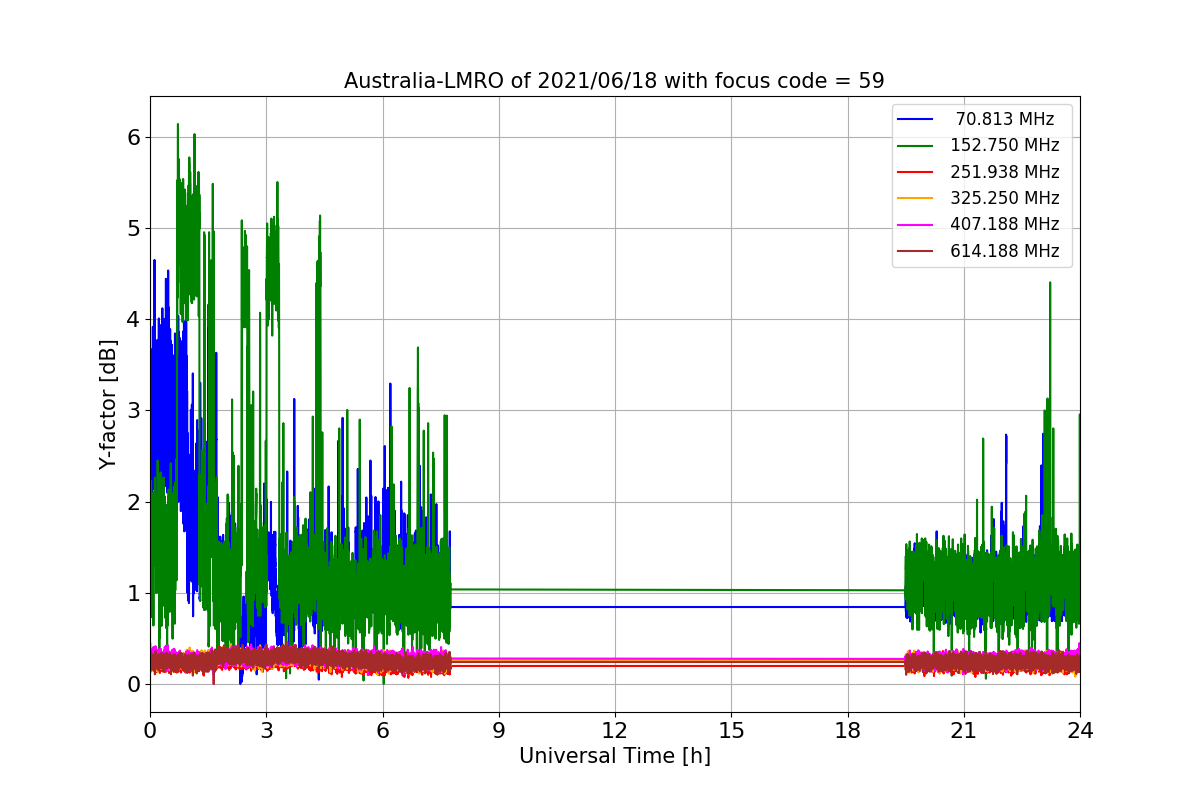Click the blue line swatch in legend
The height and width of the screenshot is (800, 1200).
(915, 120)
